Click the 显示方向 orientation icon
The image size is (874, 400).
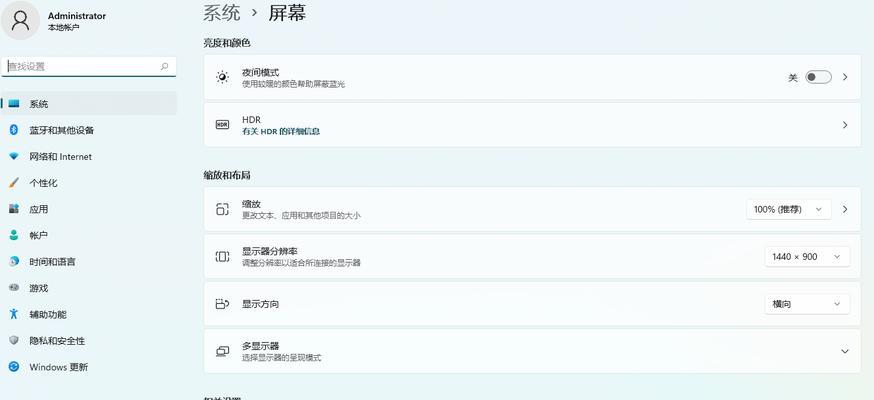(222, 304)
